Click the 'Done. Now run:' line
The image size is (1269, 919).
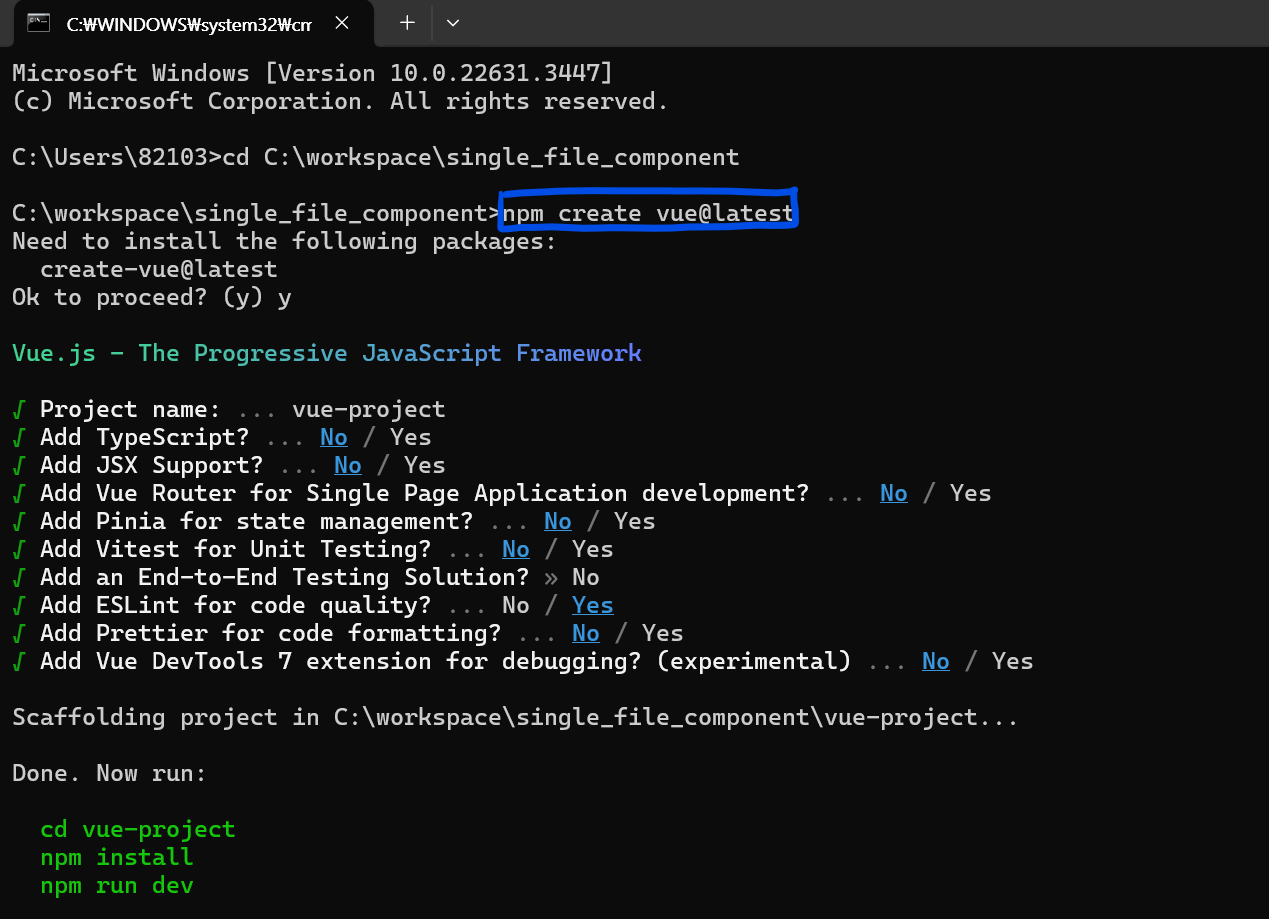(110, 773)
